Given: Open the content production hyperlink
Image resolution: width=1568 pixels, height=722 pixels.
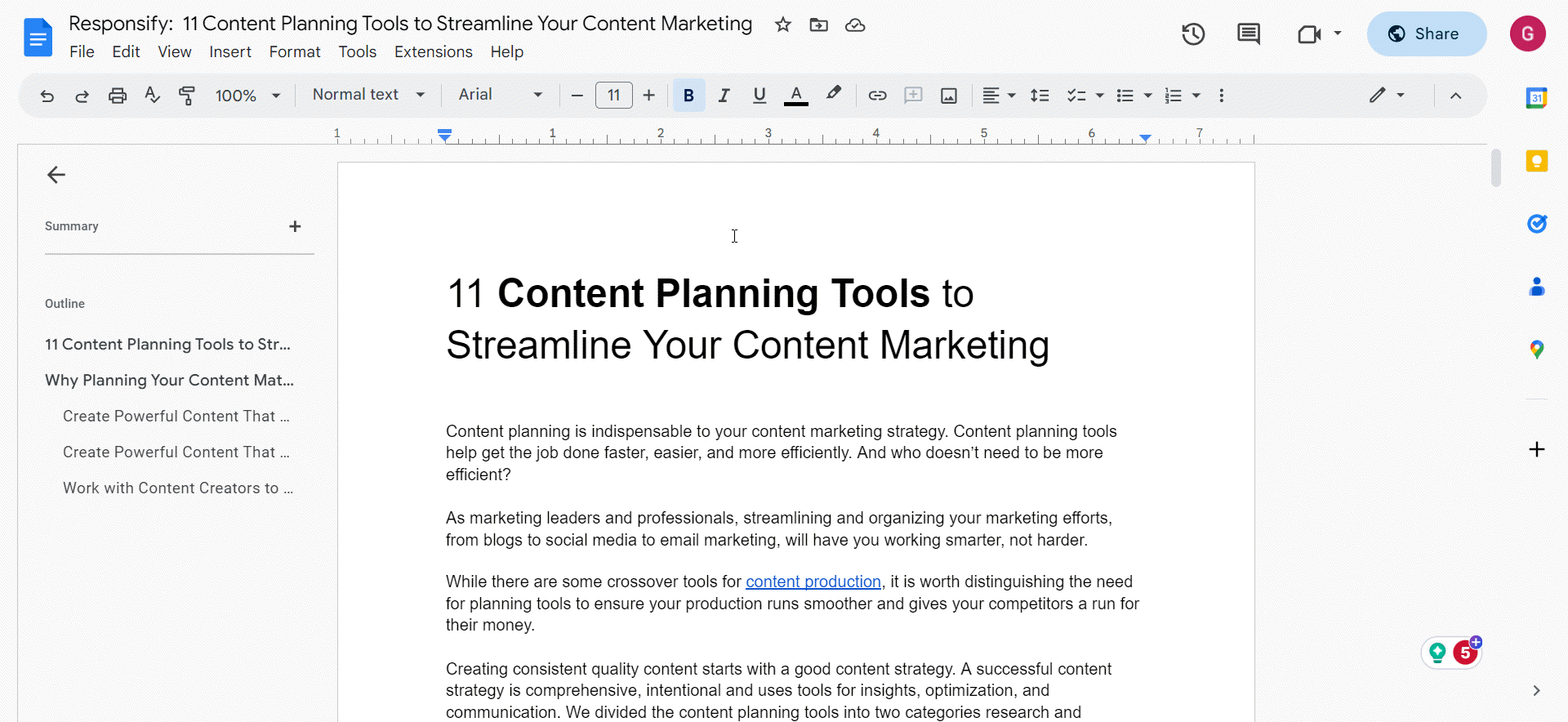Looking at the screenshot, I should tap(813, 582).
